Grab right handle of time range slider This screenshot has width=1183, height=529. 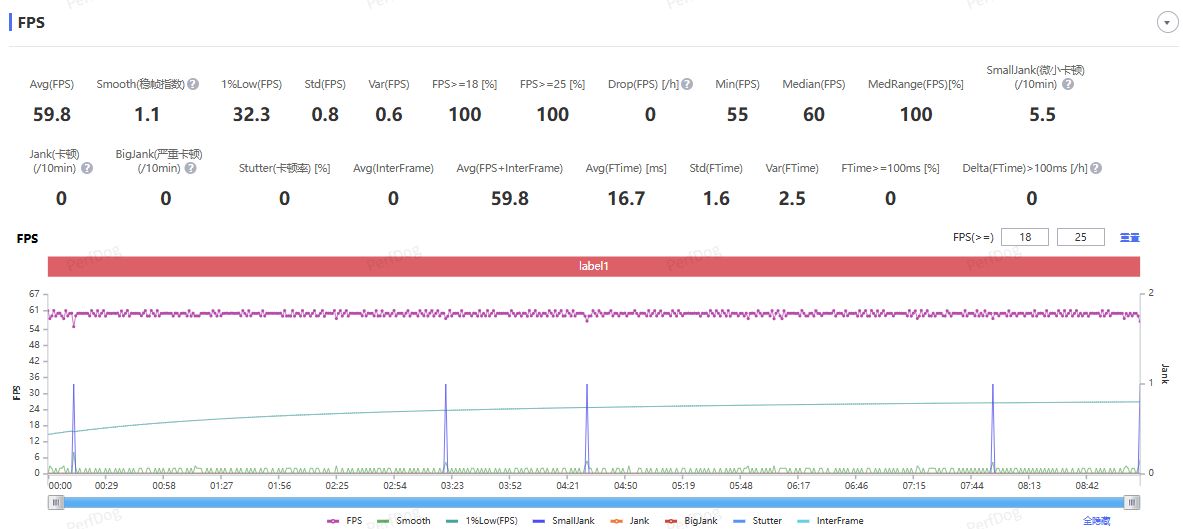(x=1132, y=503)
